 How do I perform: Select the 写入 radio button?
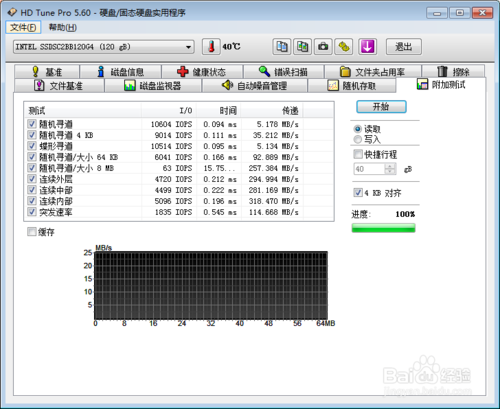point(358,139)
